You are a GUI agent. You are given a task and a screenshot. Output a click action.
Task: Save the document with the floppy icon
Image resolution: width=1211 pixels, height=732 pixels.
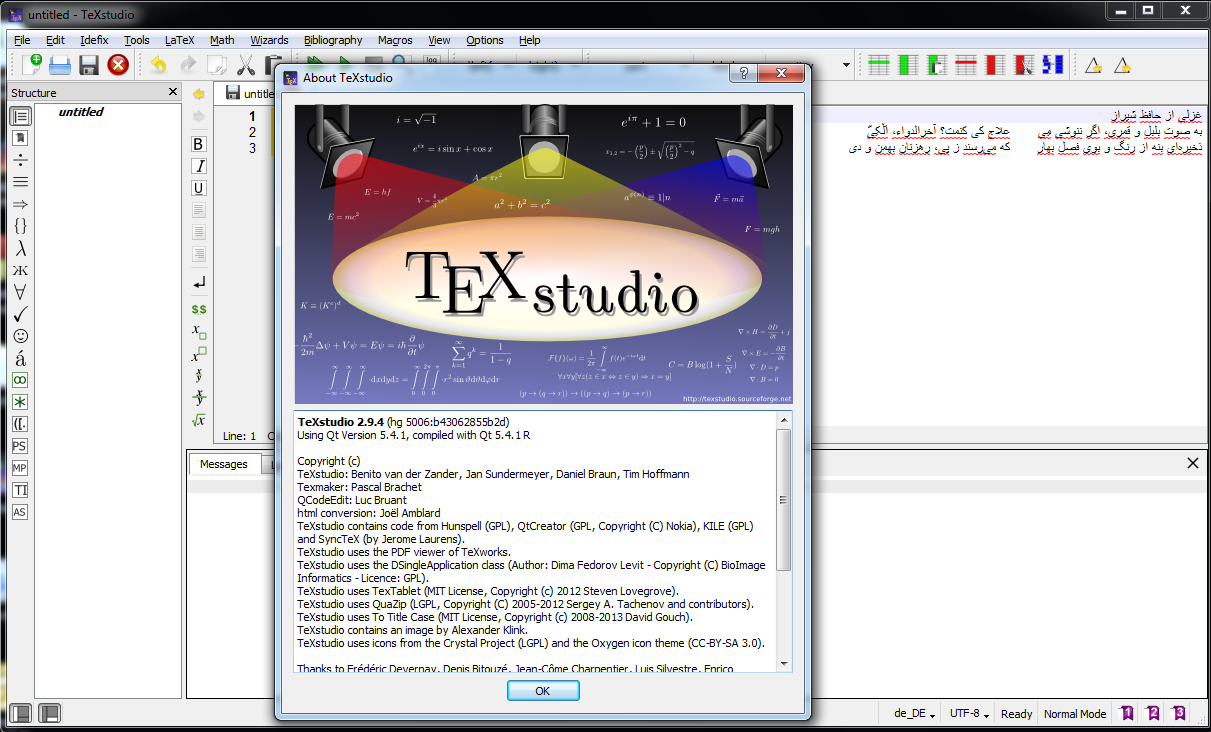89,66
